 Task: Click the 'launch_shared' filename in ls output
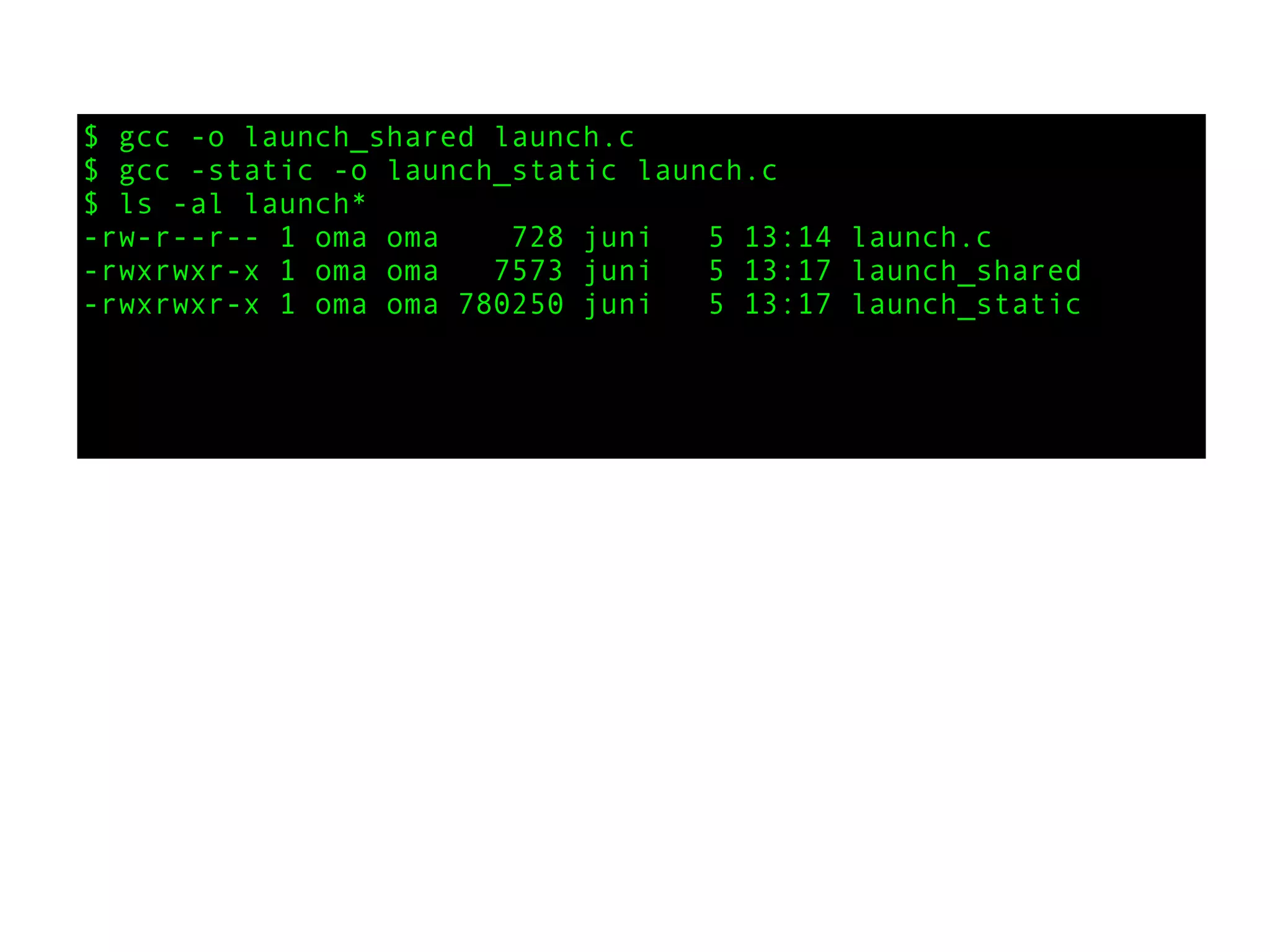966,271
